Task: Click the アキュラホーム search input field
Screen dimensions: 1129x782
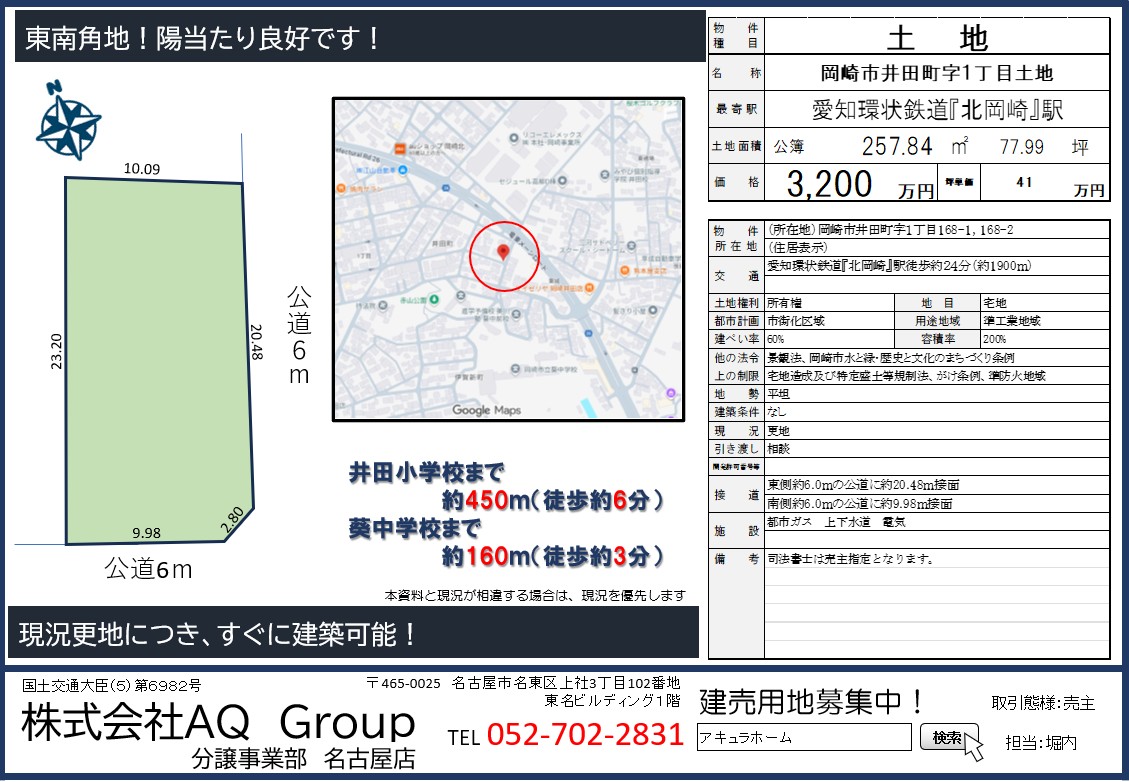Action: click(804, 738)
